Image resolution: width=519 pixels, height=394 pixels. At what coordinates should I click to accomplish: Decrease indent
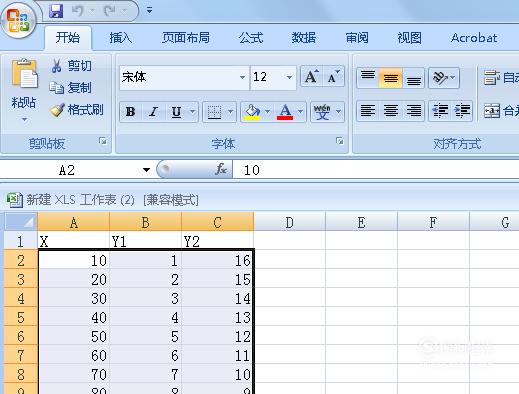pyautogui.click(x=440, y=111)
